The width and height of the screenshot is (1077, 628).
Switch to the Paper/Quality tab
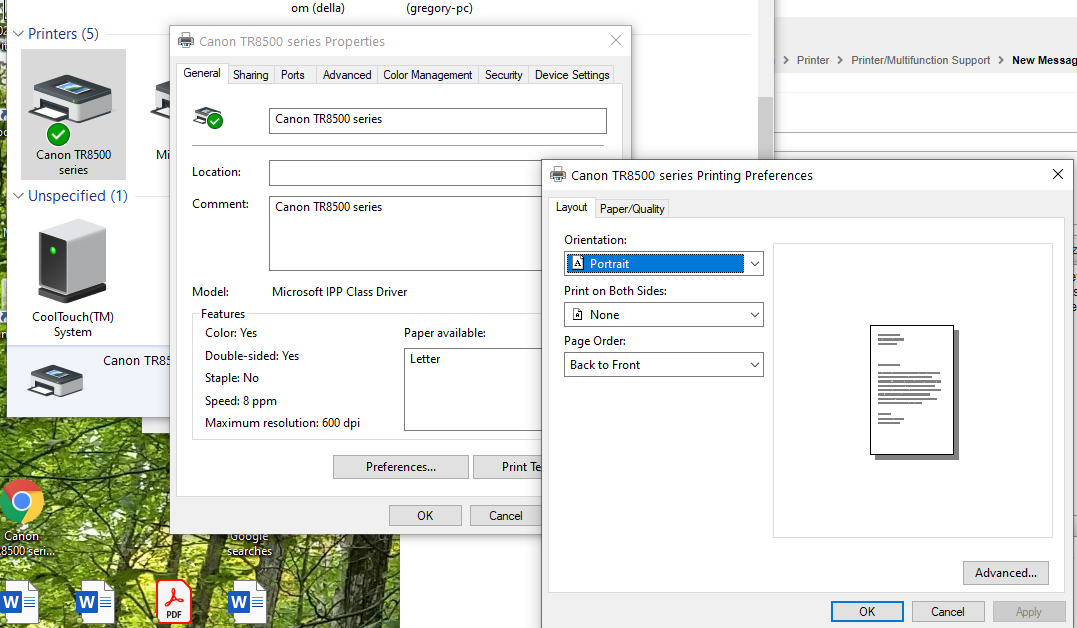[x=632, y=209]
